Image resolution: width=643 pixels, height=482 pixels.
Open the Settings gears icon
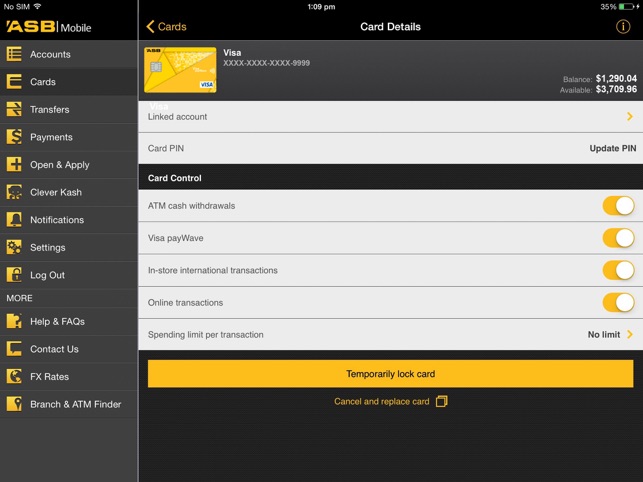point(14,247)
